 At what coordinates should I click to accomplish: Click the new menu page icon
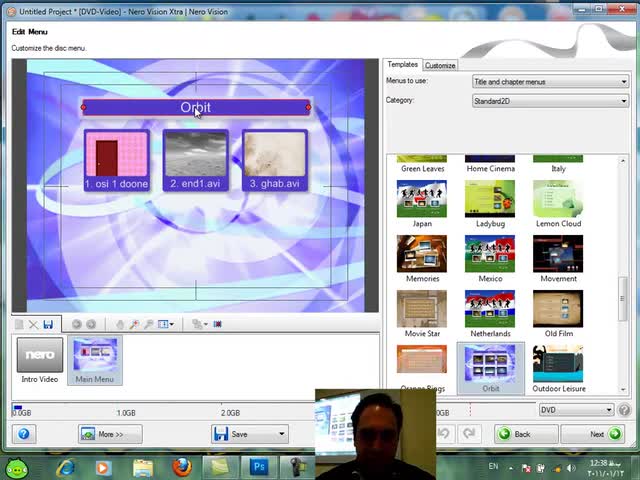(x=19, y=324)
